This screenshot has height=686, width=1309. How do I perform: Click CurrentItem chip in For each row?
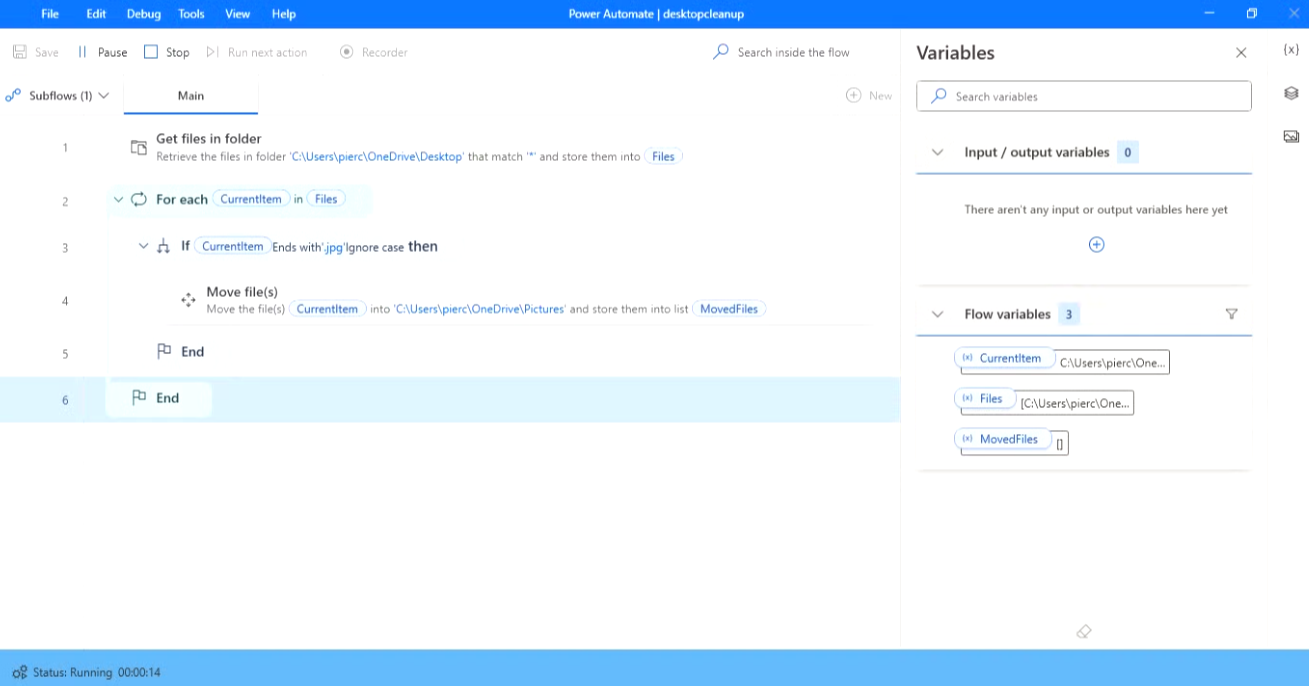click(251, 199)
